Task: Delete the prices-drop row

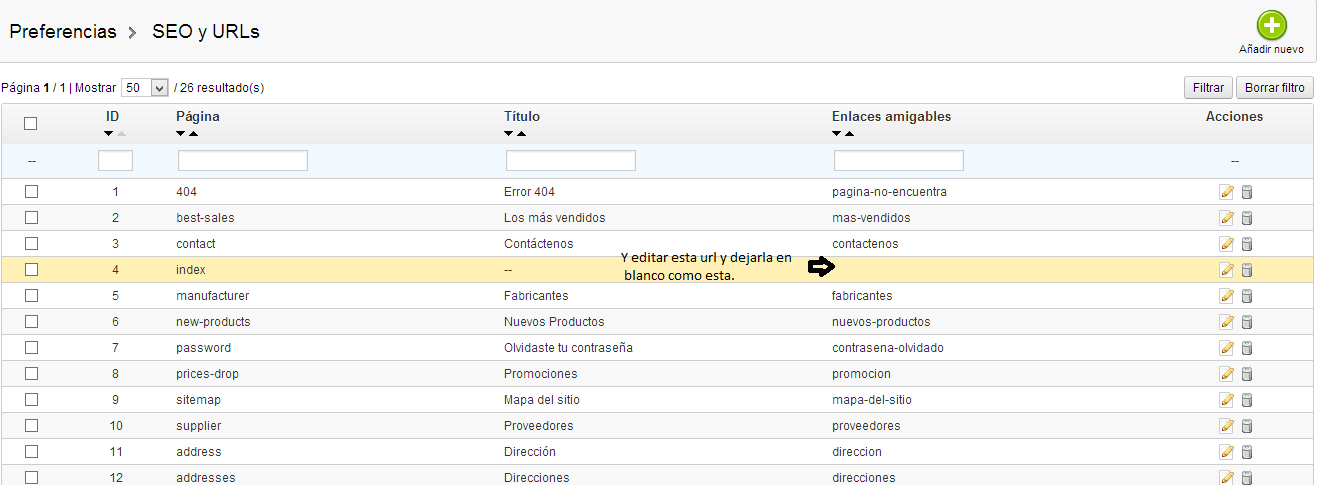Action: (x=1247, y=374)
